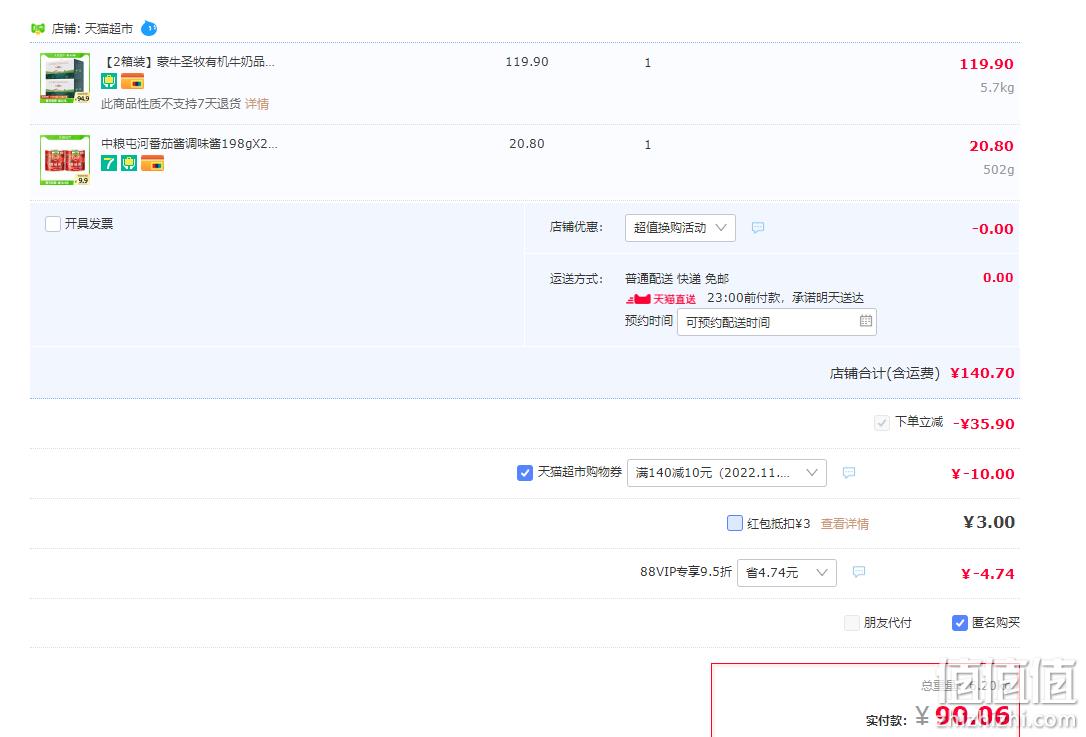Image resolution: width=1086 pixels, height=737 pixels.
Task: Click the 店铺合计(含运费) label
Action: coord(884,373)
